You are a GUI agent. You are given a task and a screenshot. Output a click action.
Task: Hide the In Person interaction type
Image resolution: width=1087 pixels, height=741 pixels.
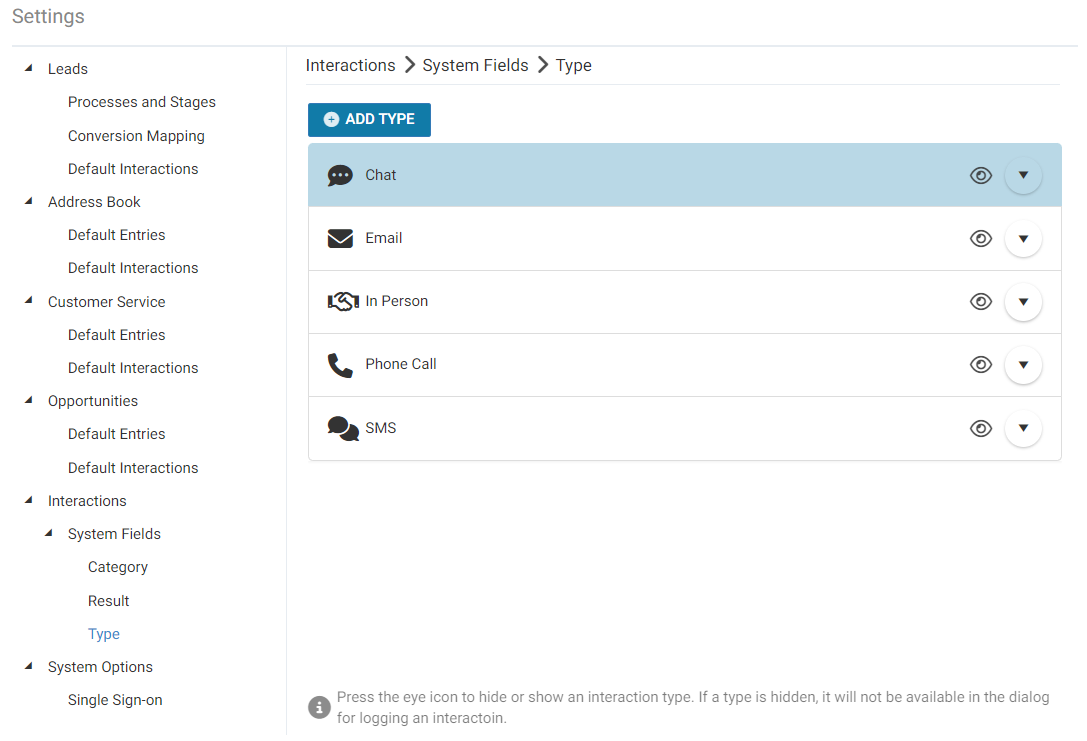(980, 302)
